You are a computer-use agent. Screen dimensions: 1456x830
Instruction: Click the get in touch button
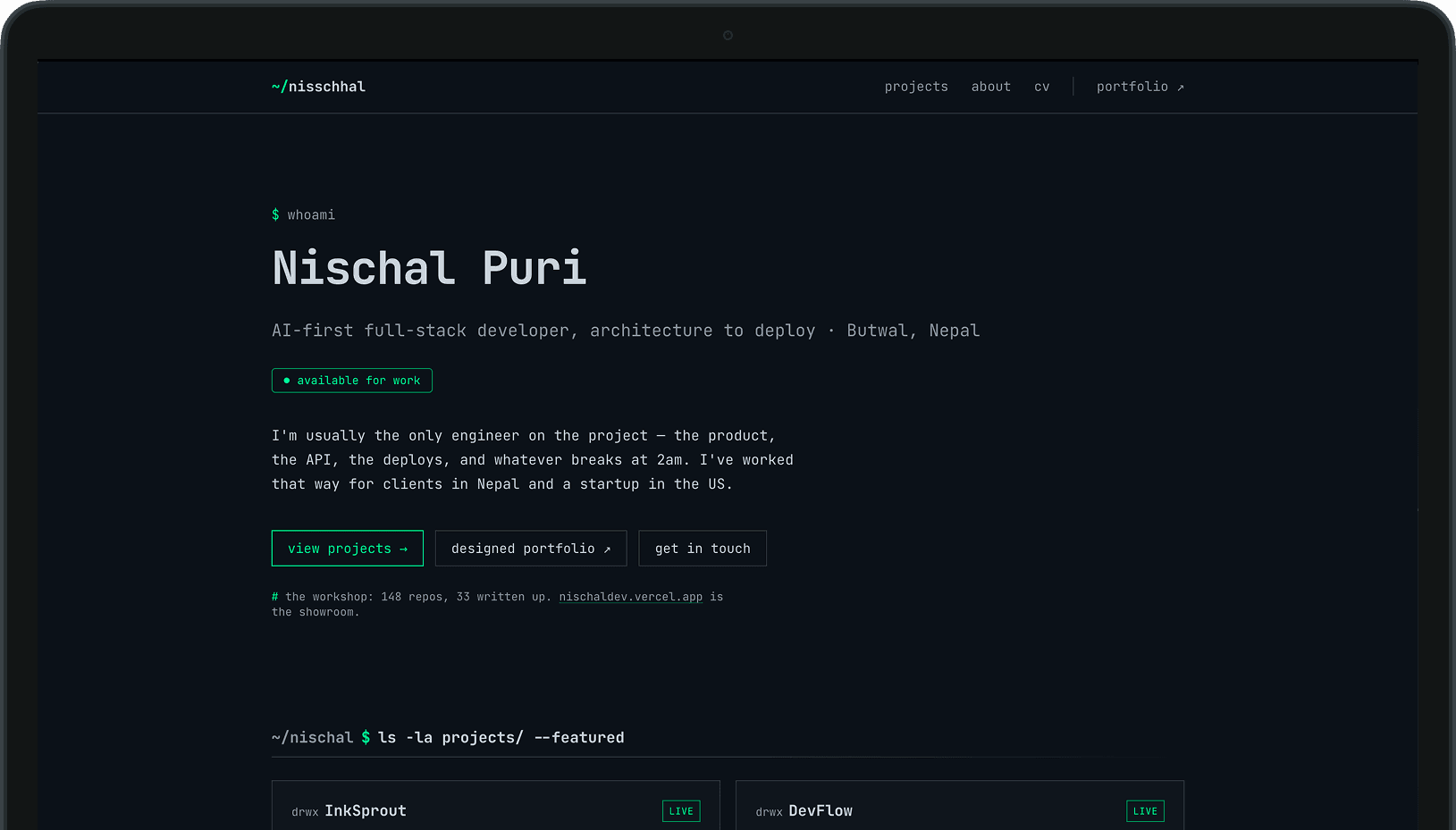(x=703, y=549)
